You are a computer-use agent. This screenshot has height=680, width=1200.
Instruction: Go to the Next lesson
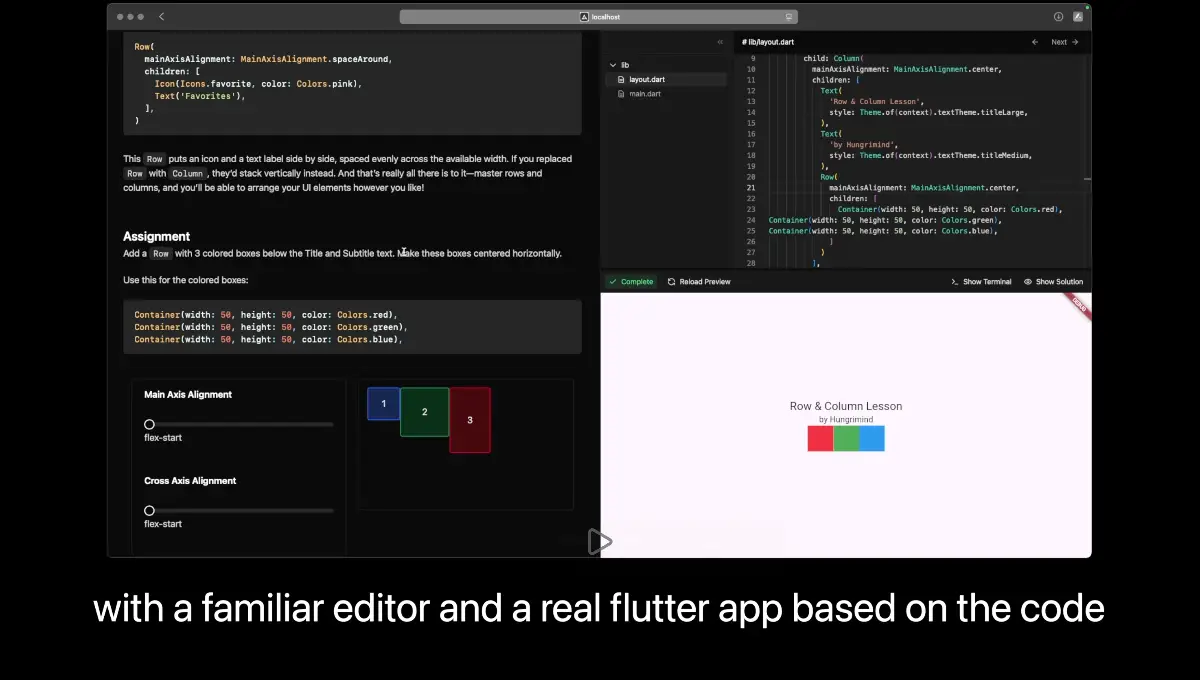tap(1064, 42)
